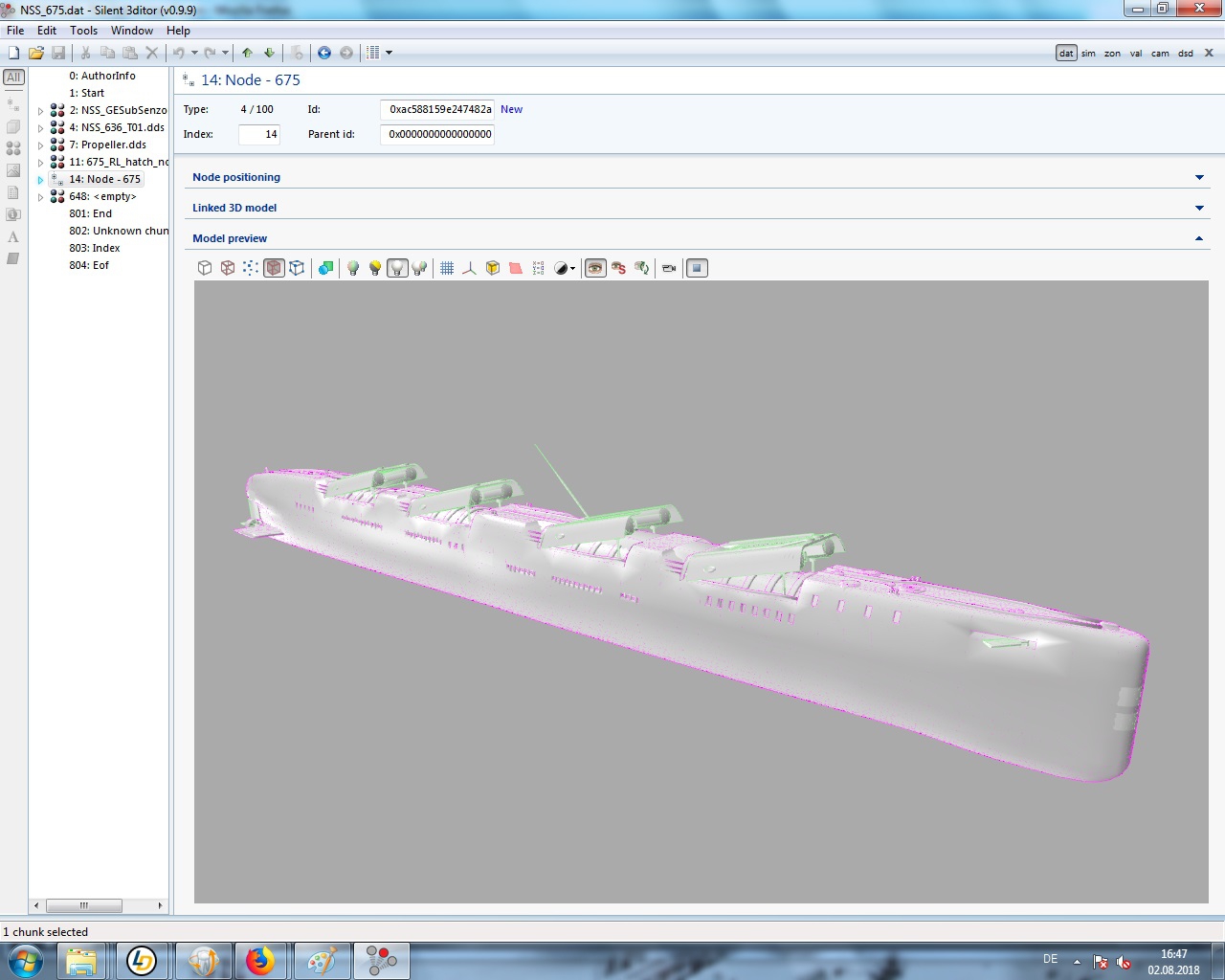This screenshot has width=1225, height=980.
Task: Toggle red wireframe cube render mode
Action: [228, 268]
